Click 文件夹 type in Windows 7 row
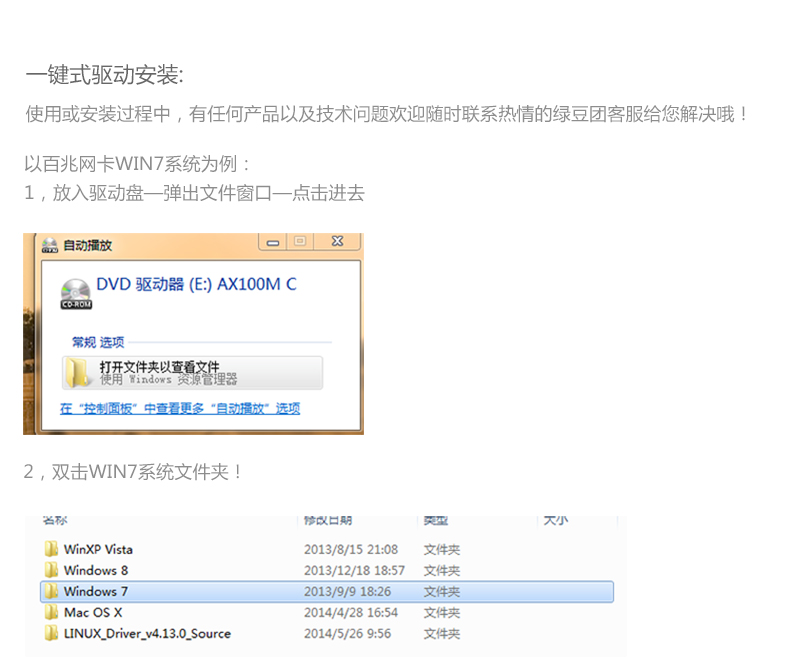Viewport: 790px width, 669px height. 442,592
